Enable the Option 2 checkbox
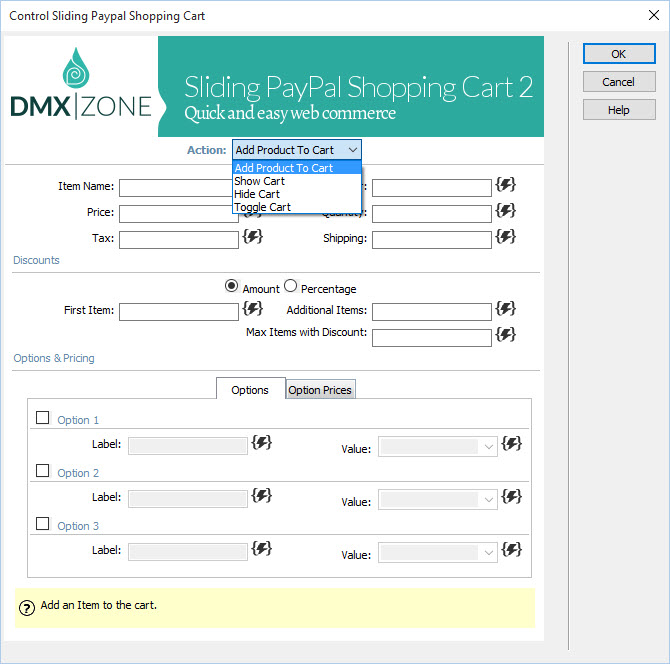This screenshot has width=670, height=664. click(x=42, y=470)
